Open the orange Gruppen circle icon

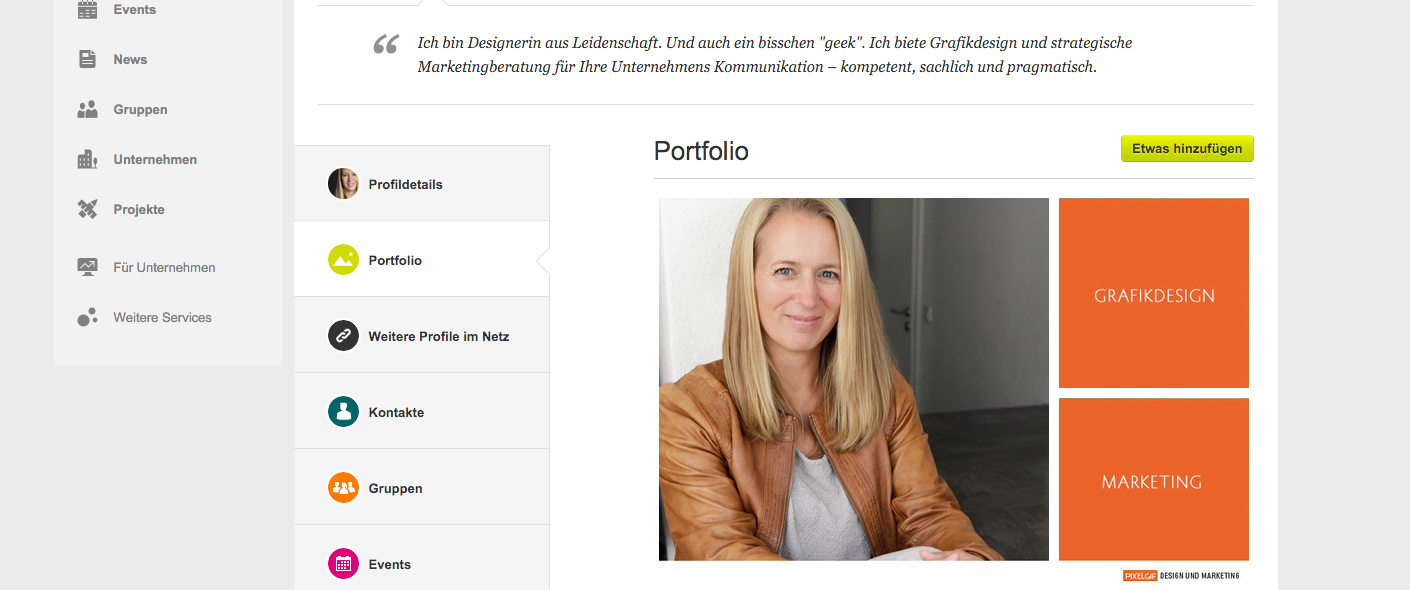coord(343,488)
